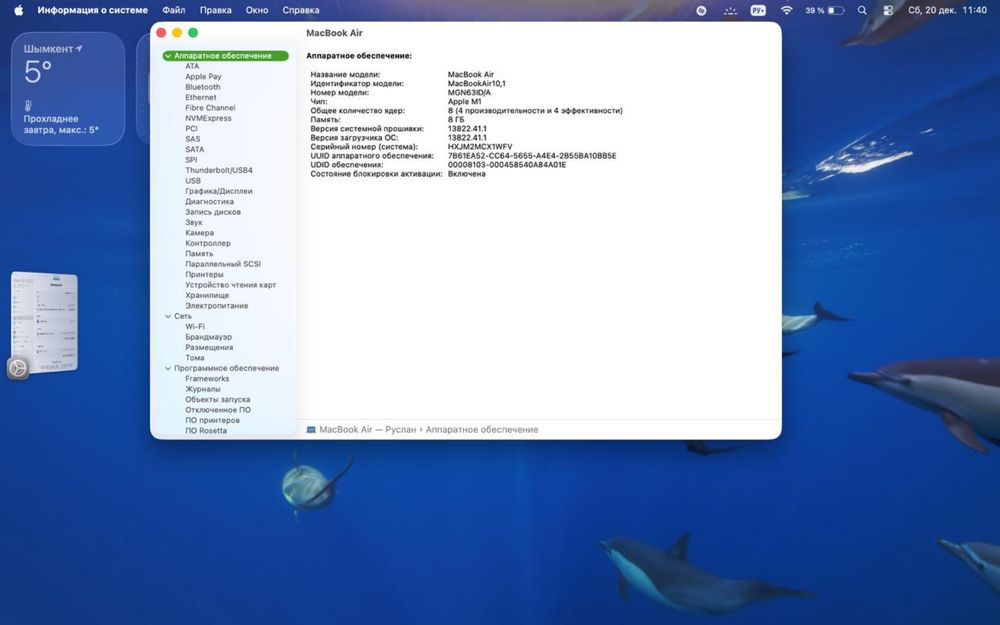Open the Правка menu

click(216, 10)
